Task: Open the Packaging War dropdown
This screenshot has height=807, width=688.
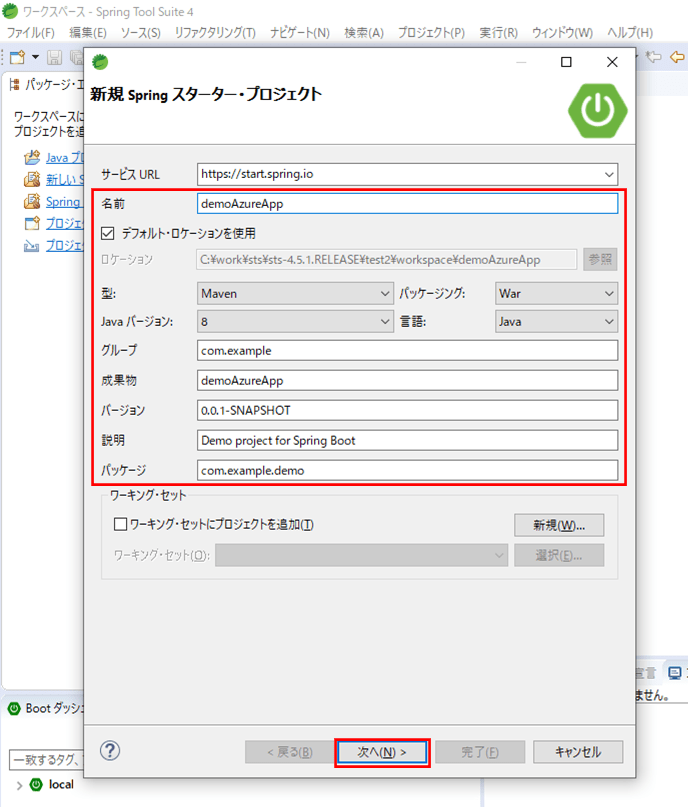Action: [x=556, y=293]
